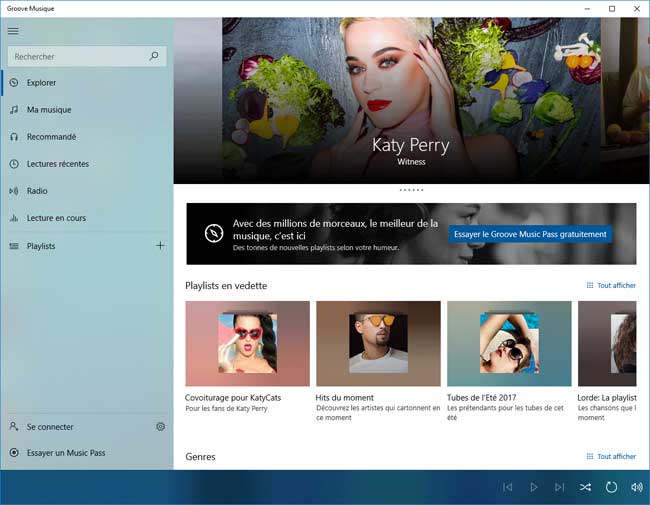Click the compass icon in the promo banner
The width and height of the screenshot is (650, 505).
pos(214,233)
